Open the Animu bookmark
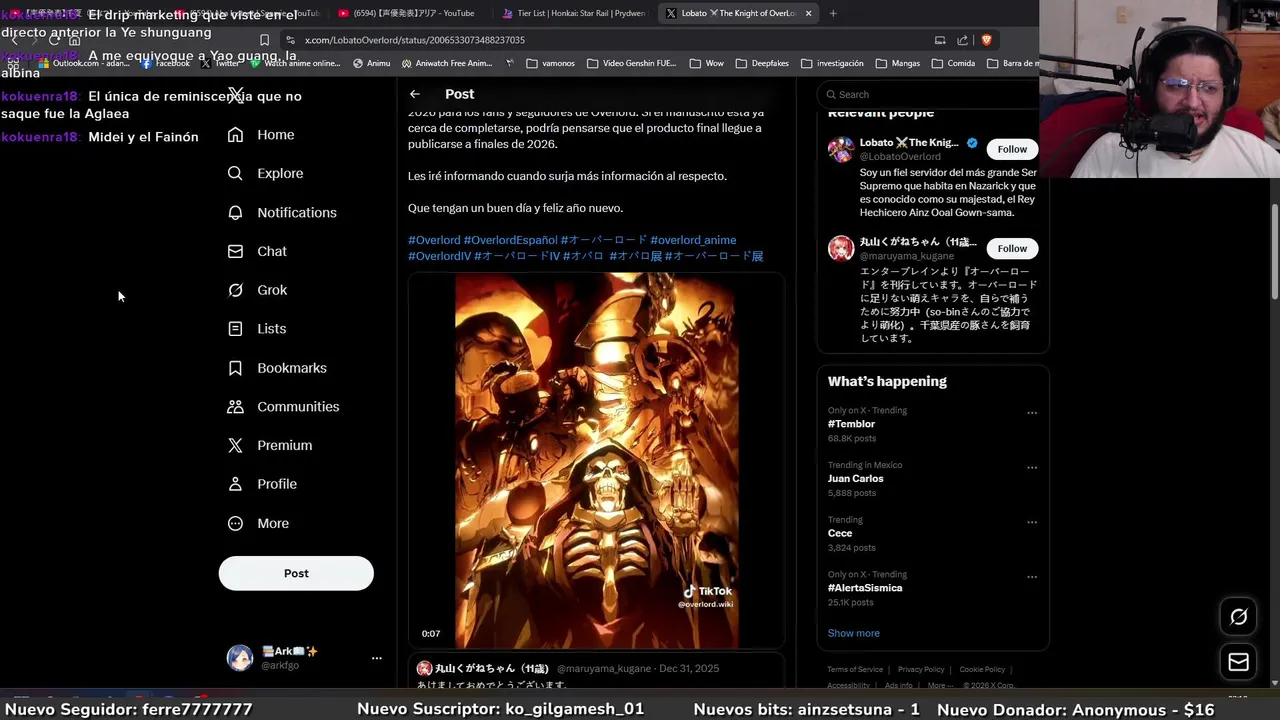 372,63
